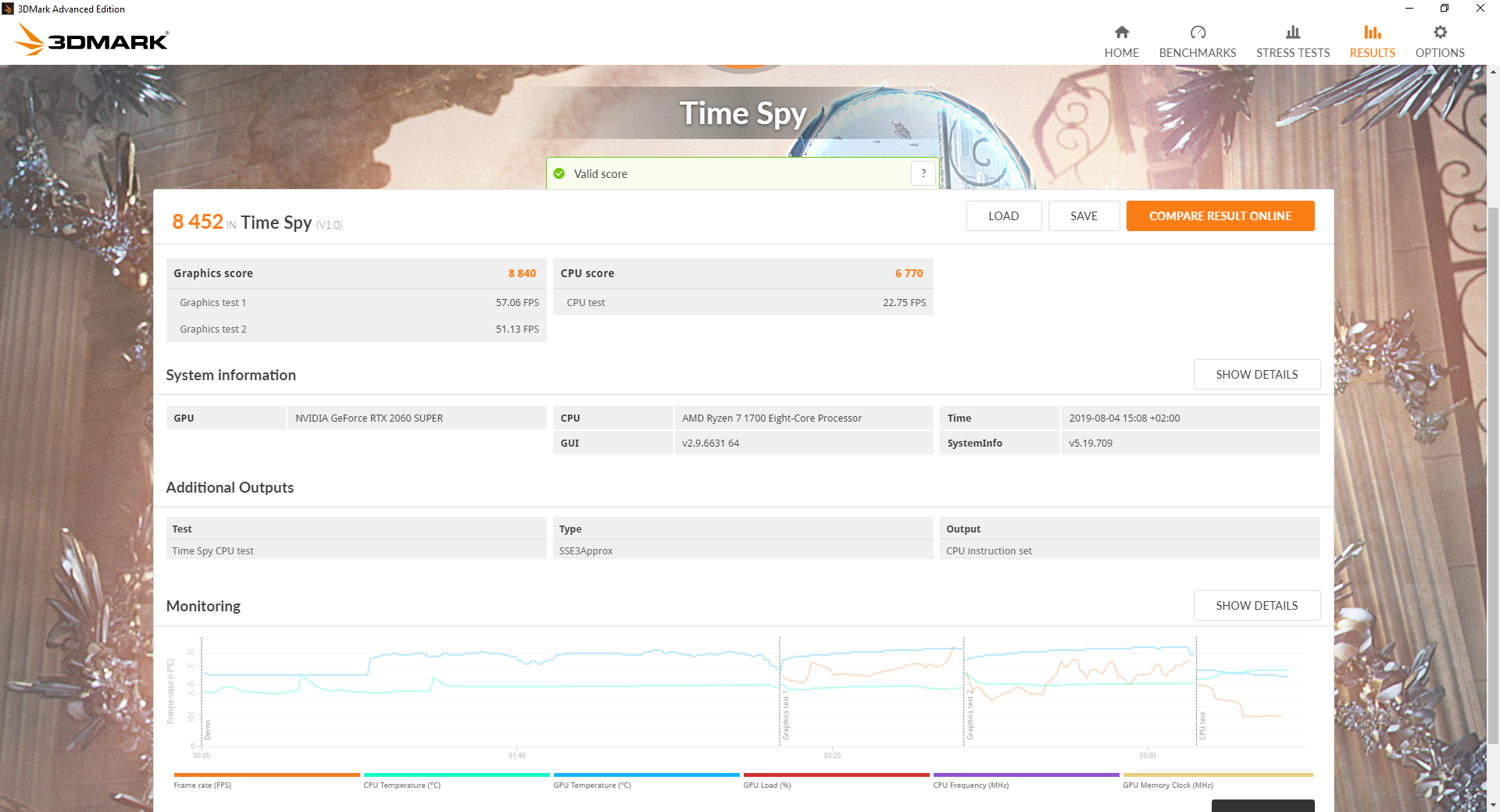Select the RESULTS tab

point(1372,41)
